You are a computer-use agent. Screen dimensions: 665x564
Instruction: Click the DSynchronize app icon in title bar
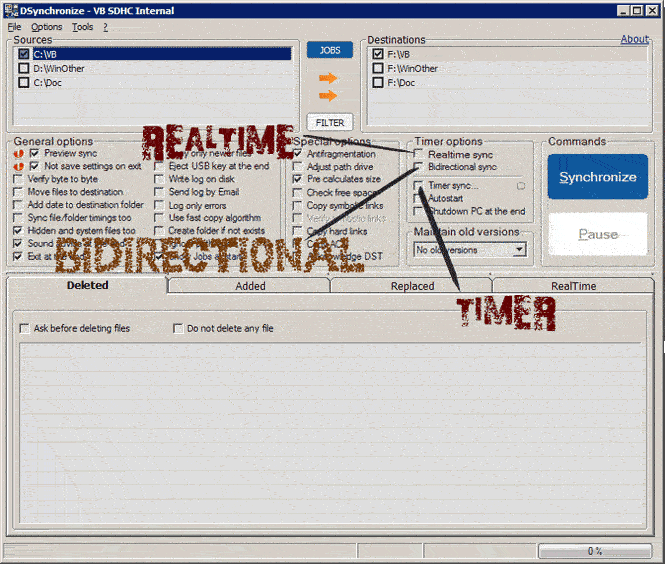click(11, 10)
